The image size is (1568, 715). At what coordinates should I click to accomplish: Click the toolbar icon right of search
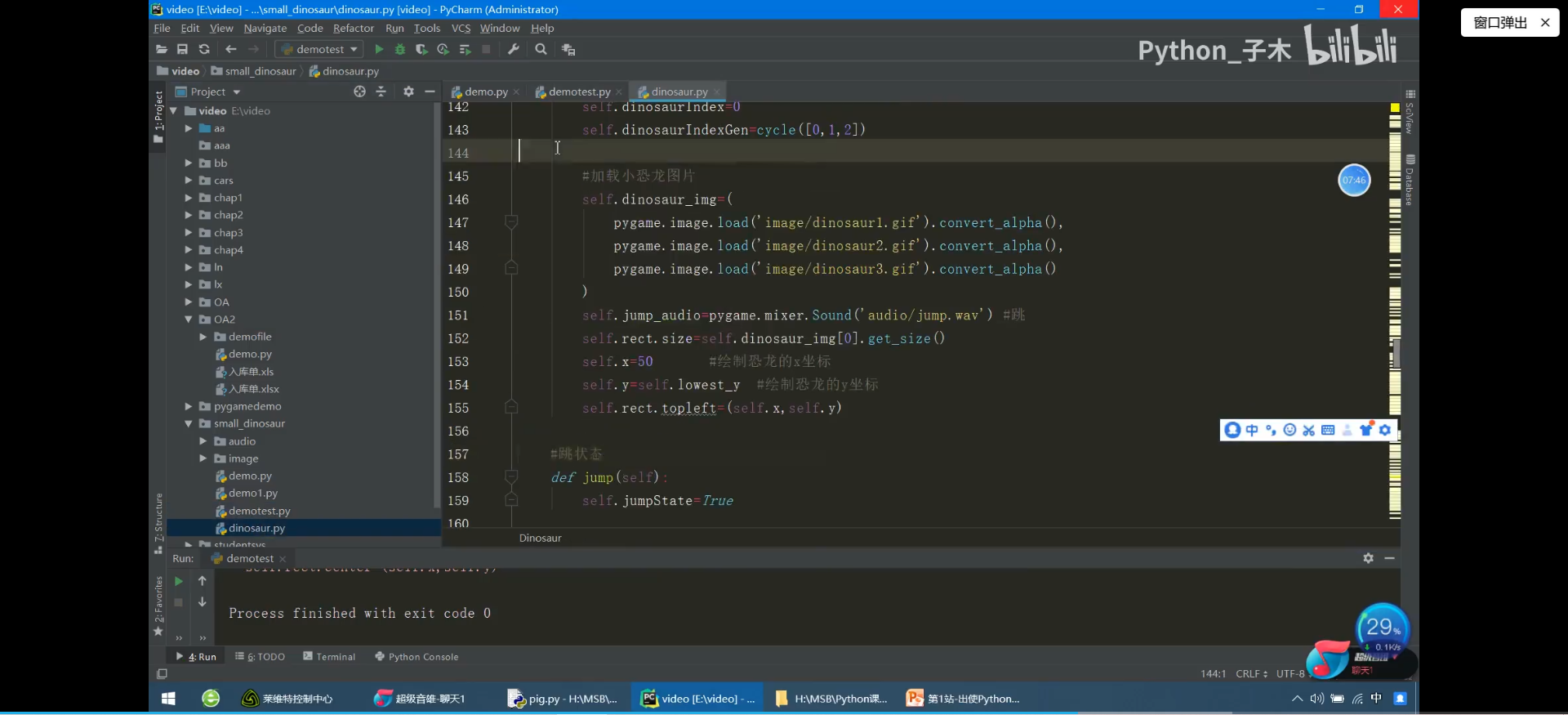click(x=568, y=49)
